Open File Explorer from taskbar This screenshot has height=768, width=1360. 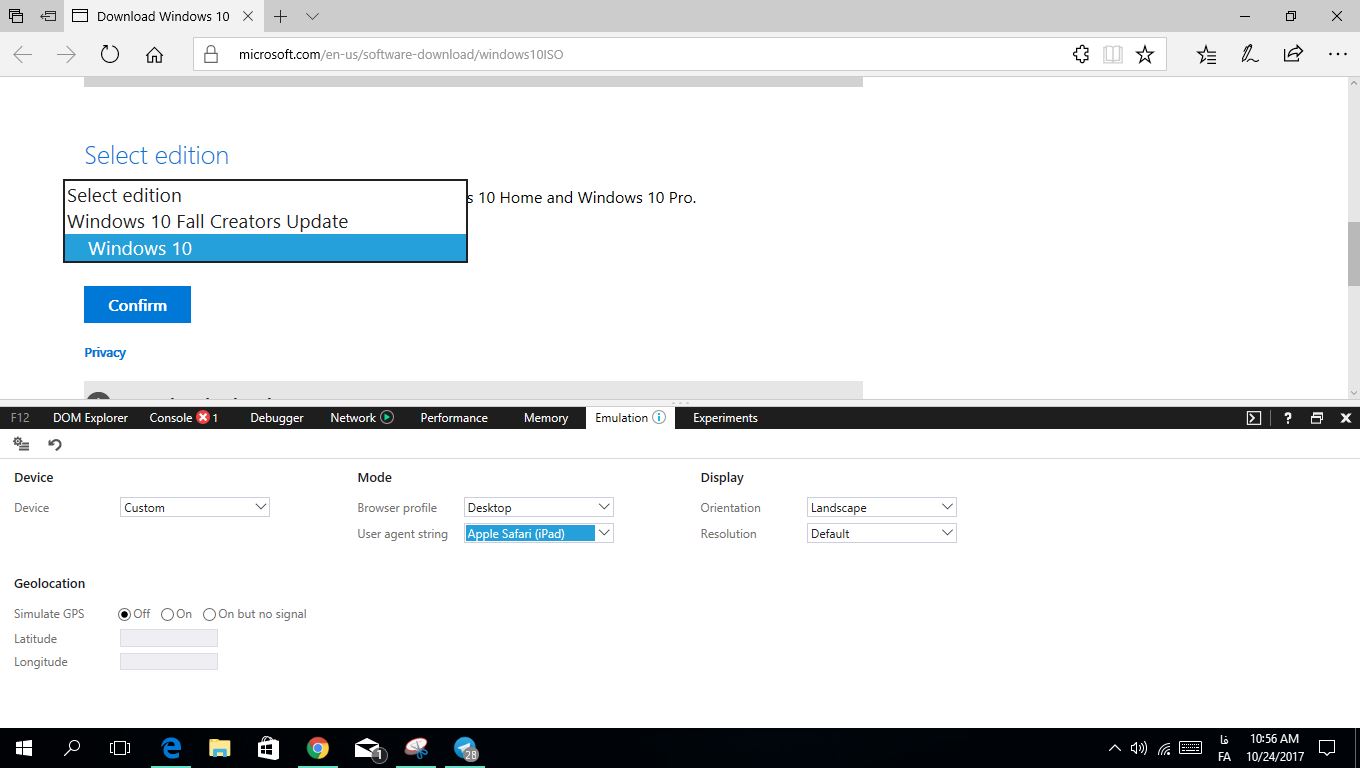[220, 748]
